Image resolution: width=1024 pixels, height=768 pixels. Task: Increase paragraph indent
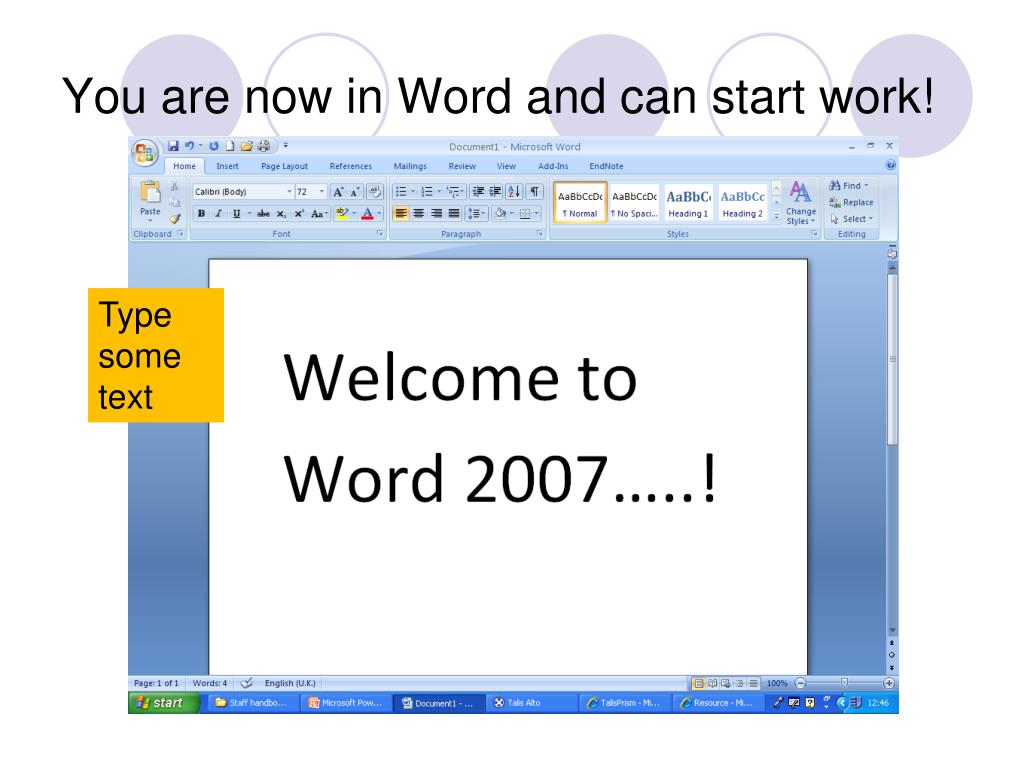click(495, 192)
